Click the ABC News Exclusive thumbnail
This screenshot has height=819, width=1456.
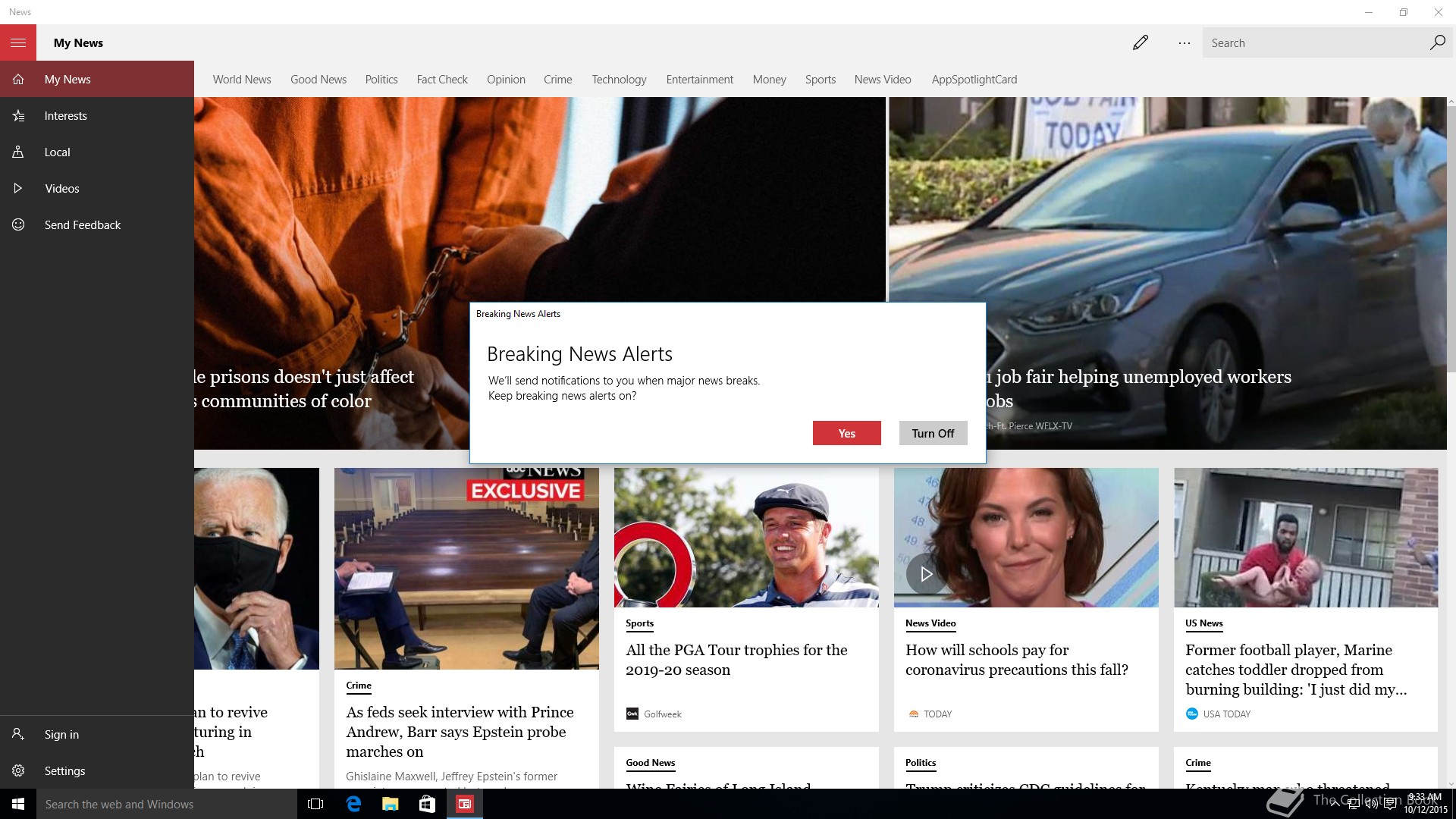(x=466, y=569)
